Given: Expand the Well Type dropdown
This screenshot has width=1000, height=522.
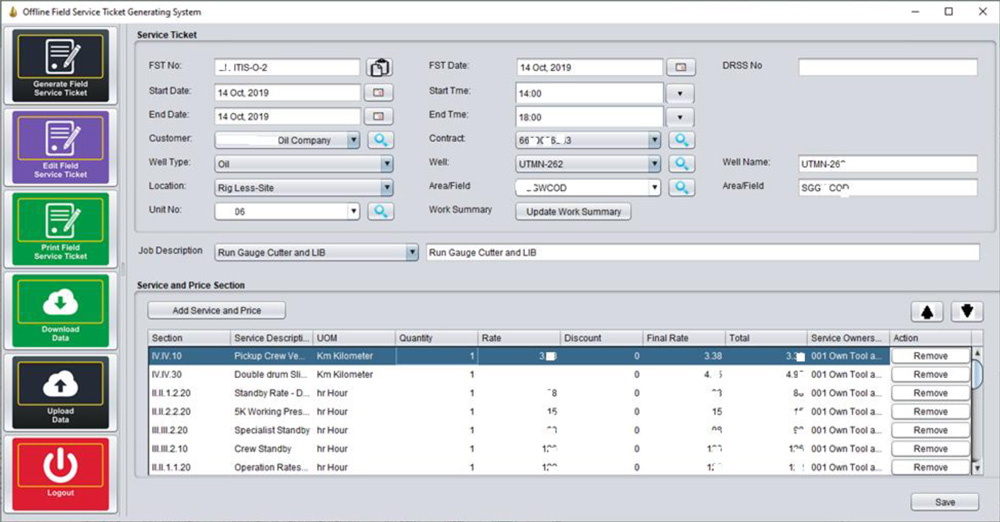Looking at the screenshot, I should click(x=386, y=164).
